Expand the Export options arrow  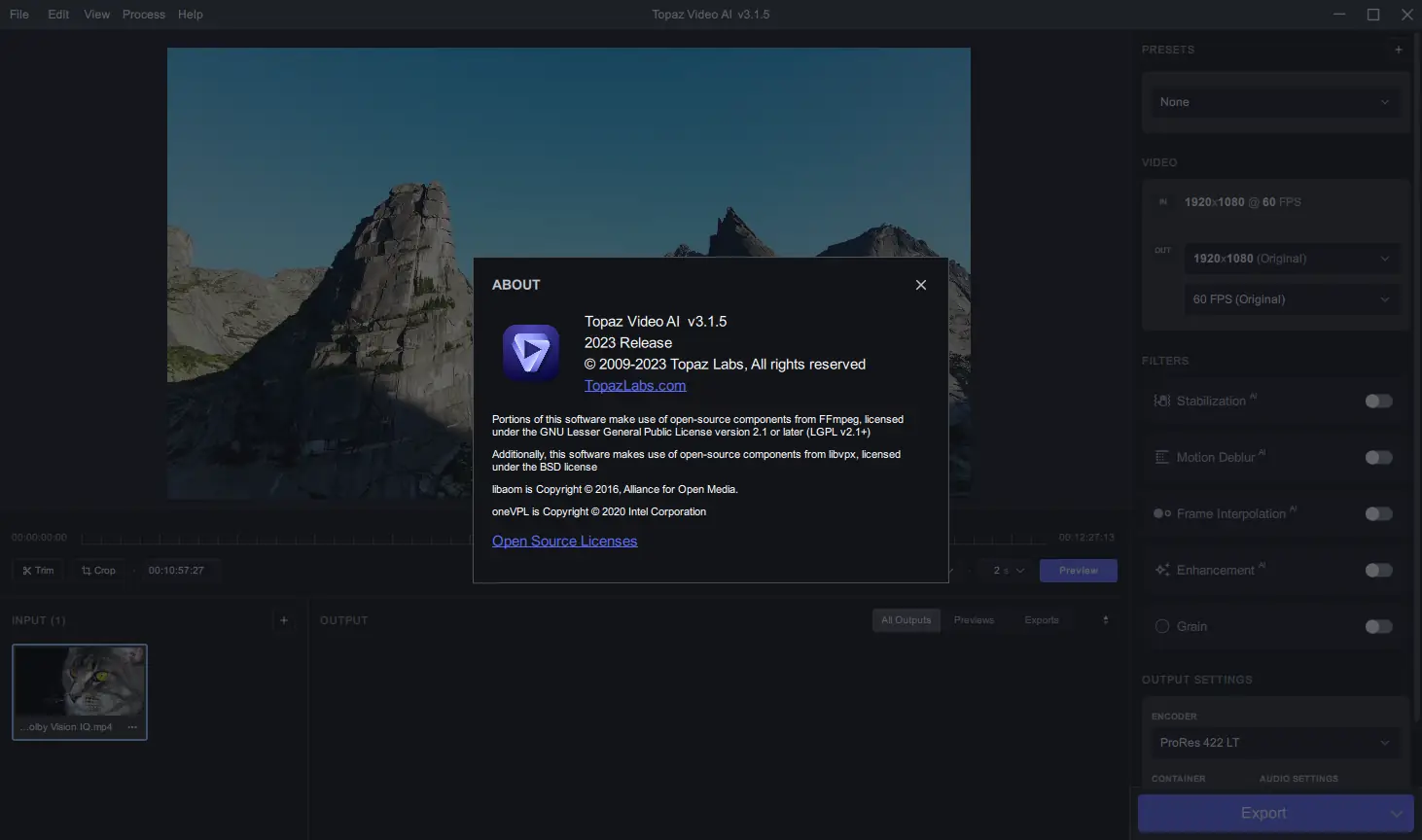[1397, 814]
